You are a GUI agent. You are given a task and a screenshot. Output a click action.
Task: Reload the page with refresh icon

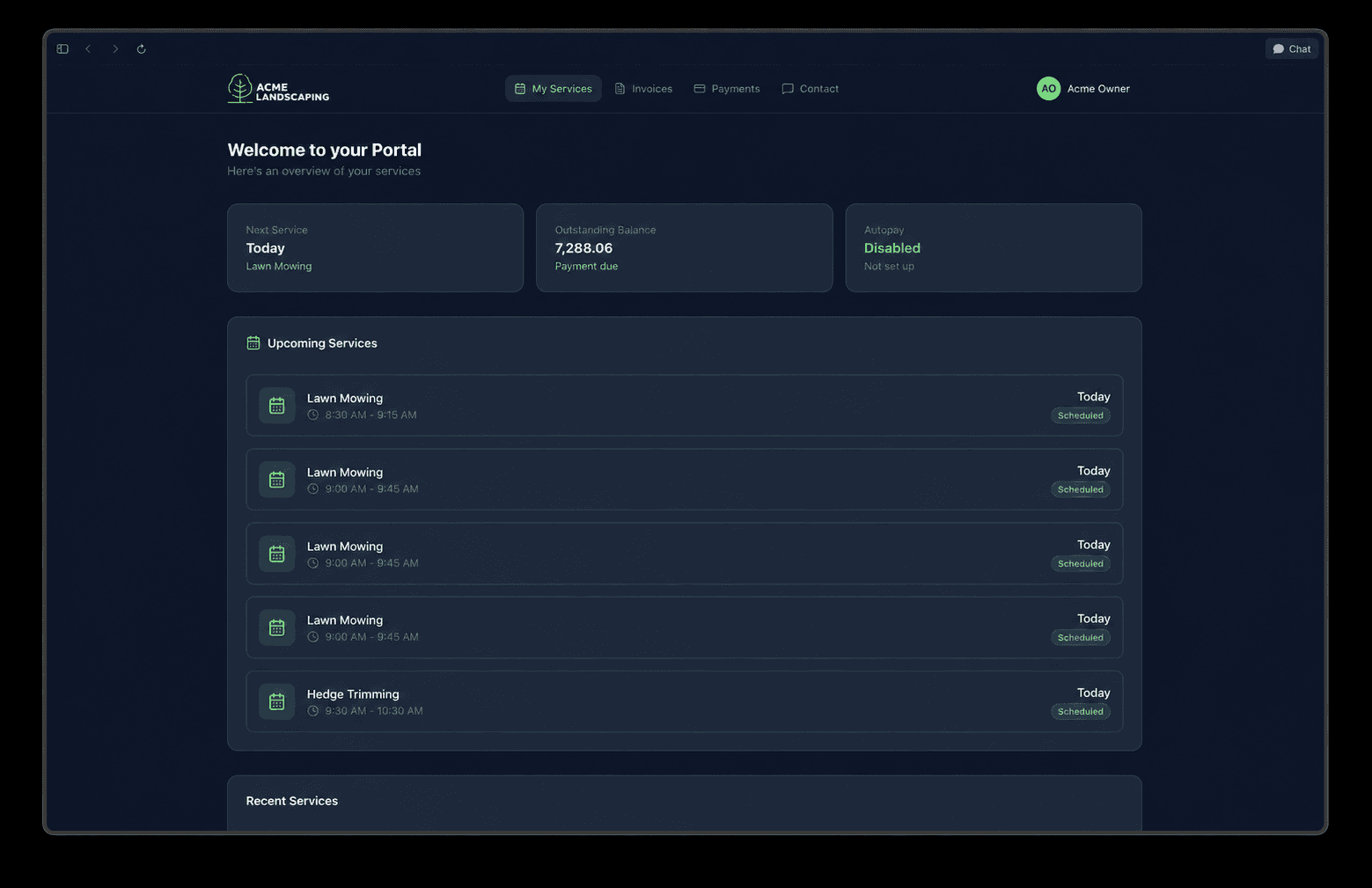(x=141, y=49)
